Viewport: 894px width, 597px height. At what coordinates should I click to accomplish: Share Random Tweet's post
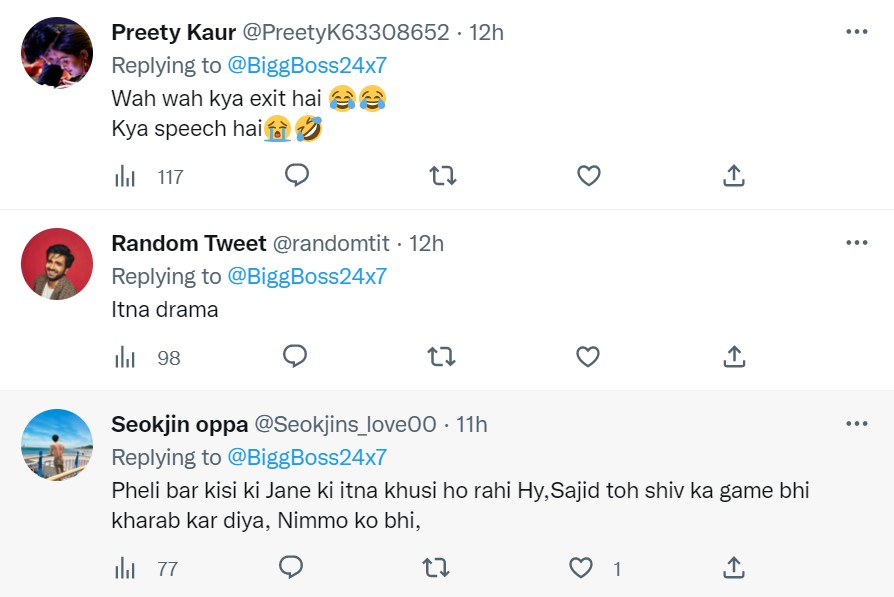pyautogui.click(x=733, y=356)
